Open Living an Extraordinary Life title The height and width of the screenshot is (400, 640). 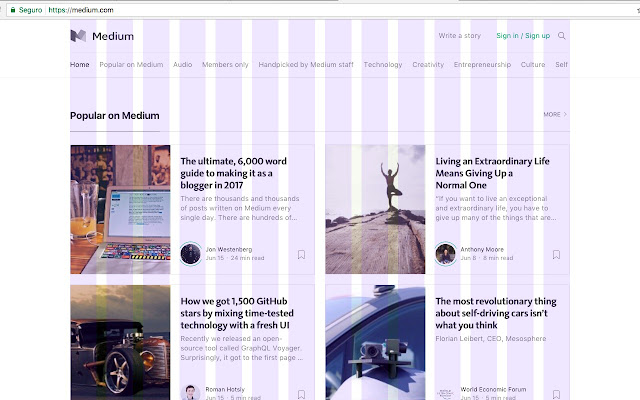[x=492, y=173]
